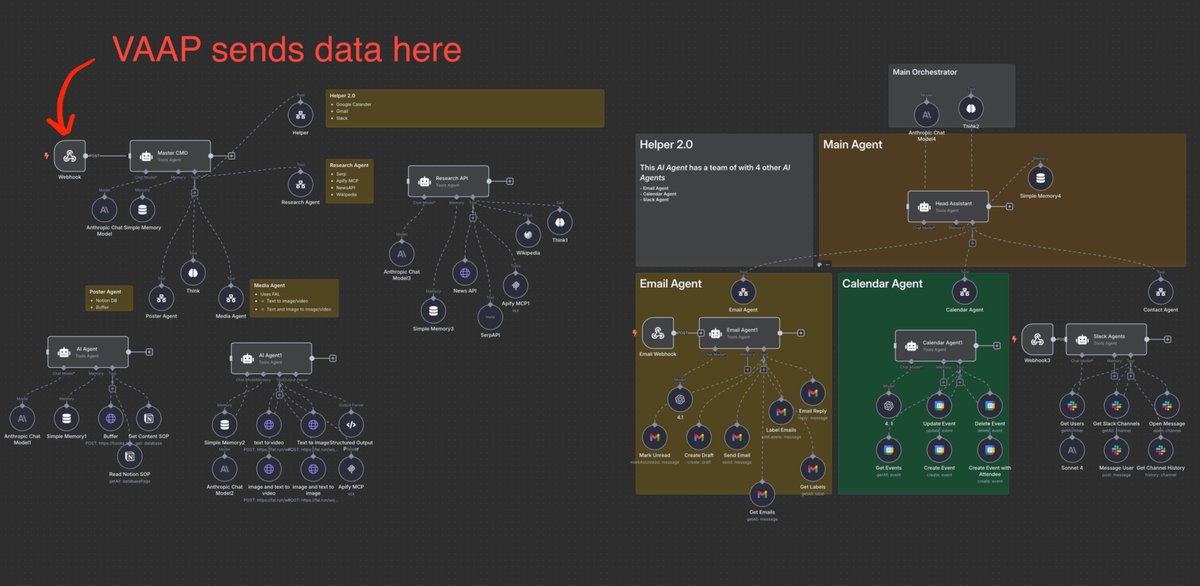Screen dimensions: 1200x586
Task: Open the Email Reply Gmail node
Action: coord(812,393)
